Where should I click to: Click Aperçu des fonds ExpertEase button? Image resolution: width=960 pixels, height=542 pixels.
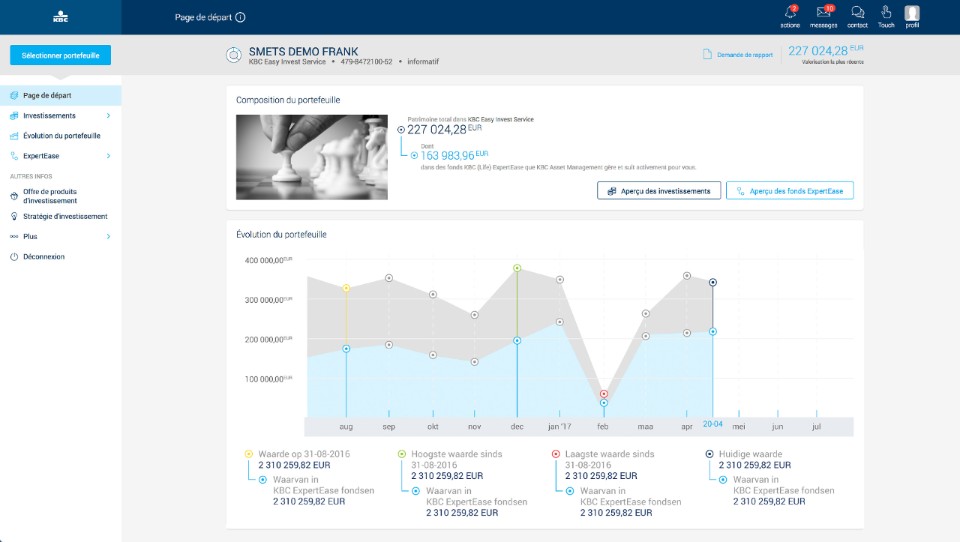(790, 191)
